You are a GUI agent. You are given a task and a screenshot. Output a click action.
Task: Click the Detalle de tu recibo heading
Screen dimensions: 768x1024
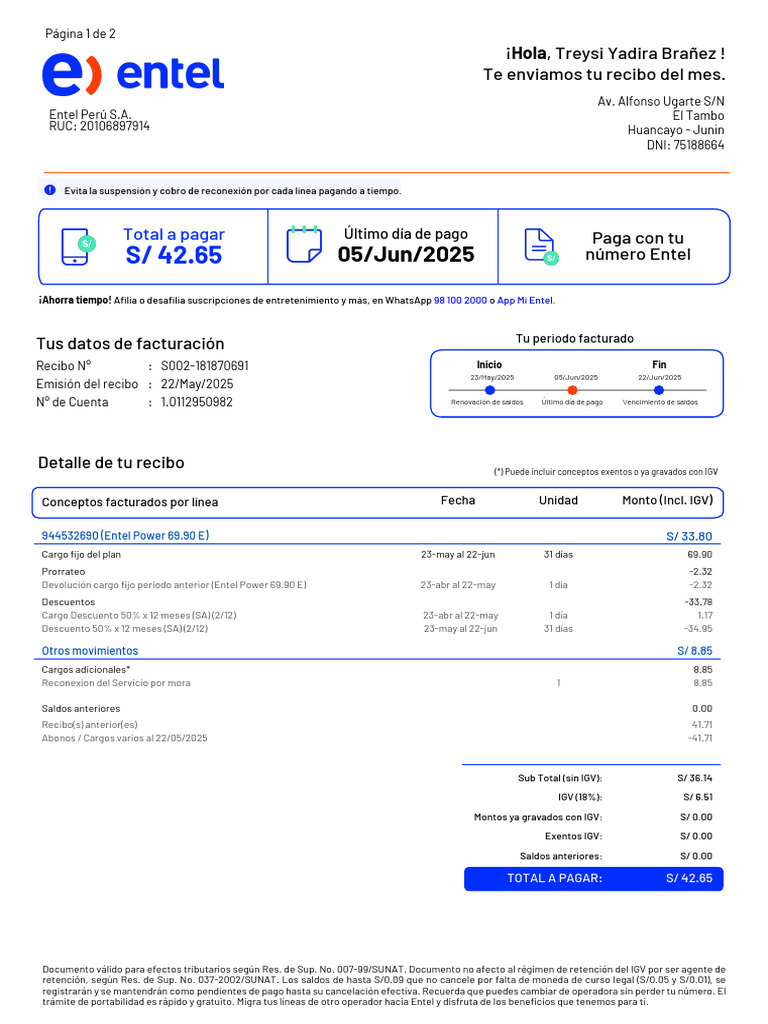pyautogui.click(x=111, y=462)
